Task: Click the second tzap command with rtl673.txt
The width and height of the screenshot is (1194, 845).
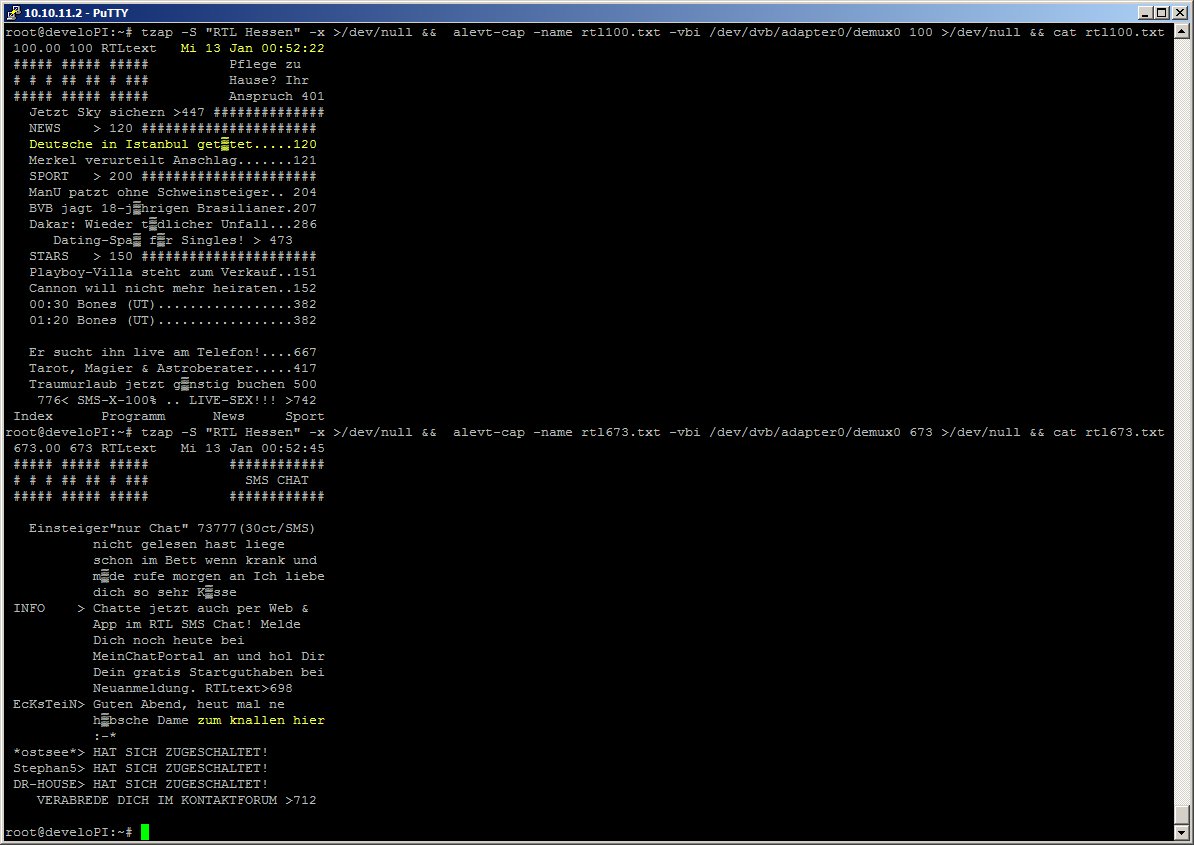Action: click(x=653, y=432)
